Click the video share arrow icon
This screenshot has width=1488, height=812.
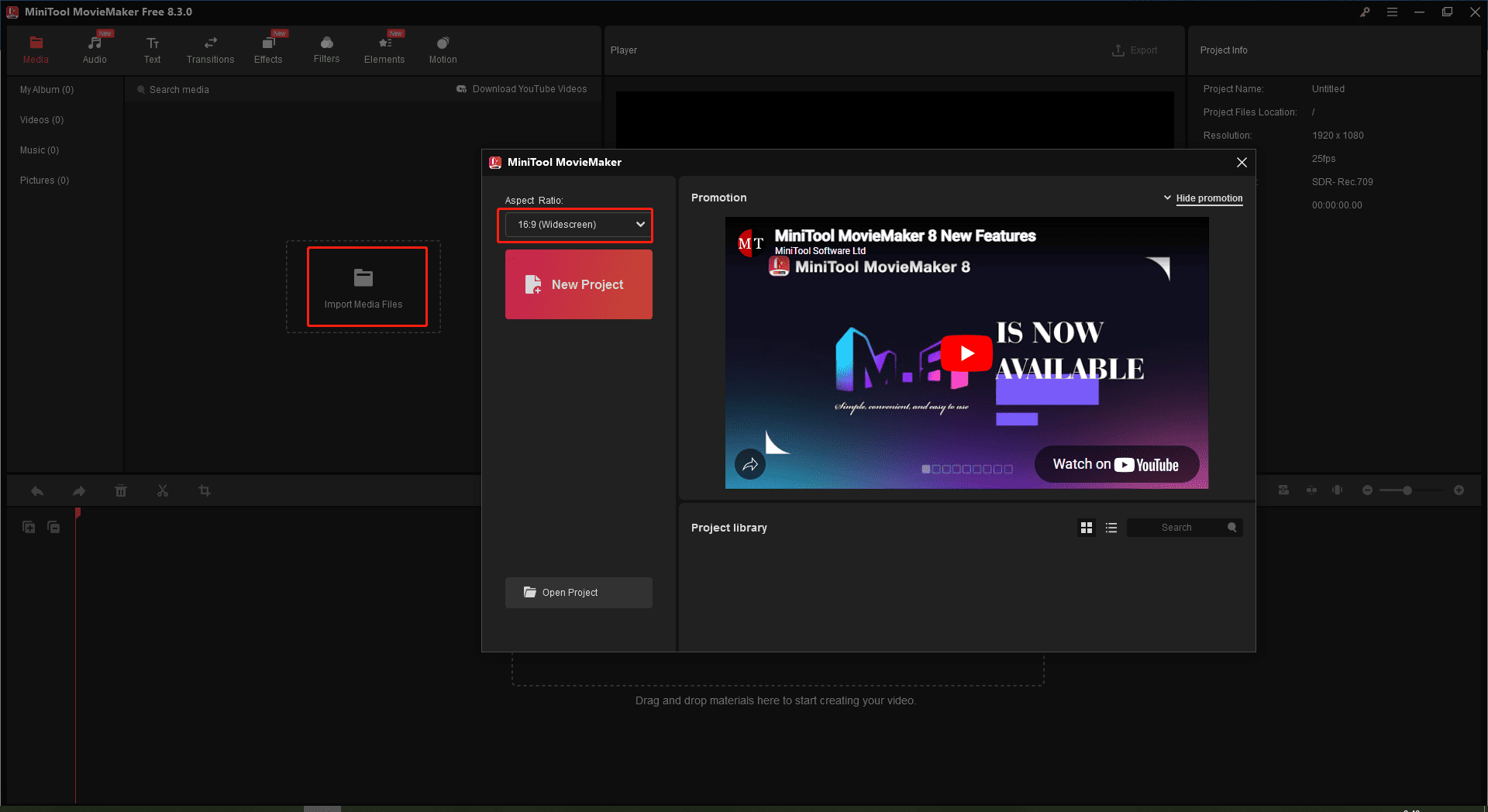(750, 465)
